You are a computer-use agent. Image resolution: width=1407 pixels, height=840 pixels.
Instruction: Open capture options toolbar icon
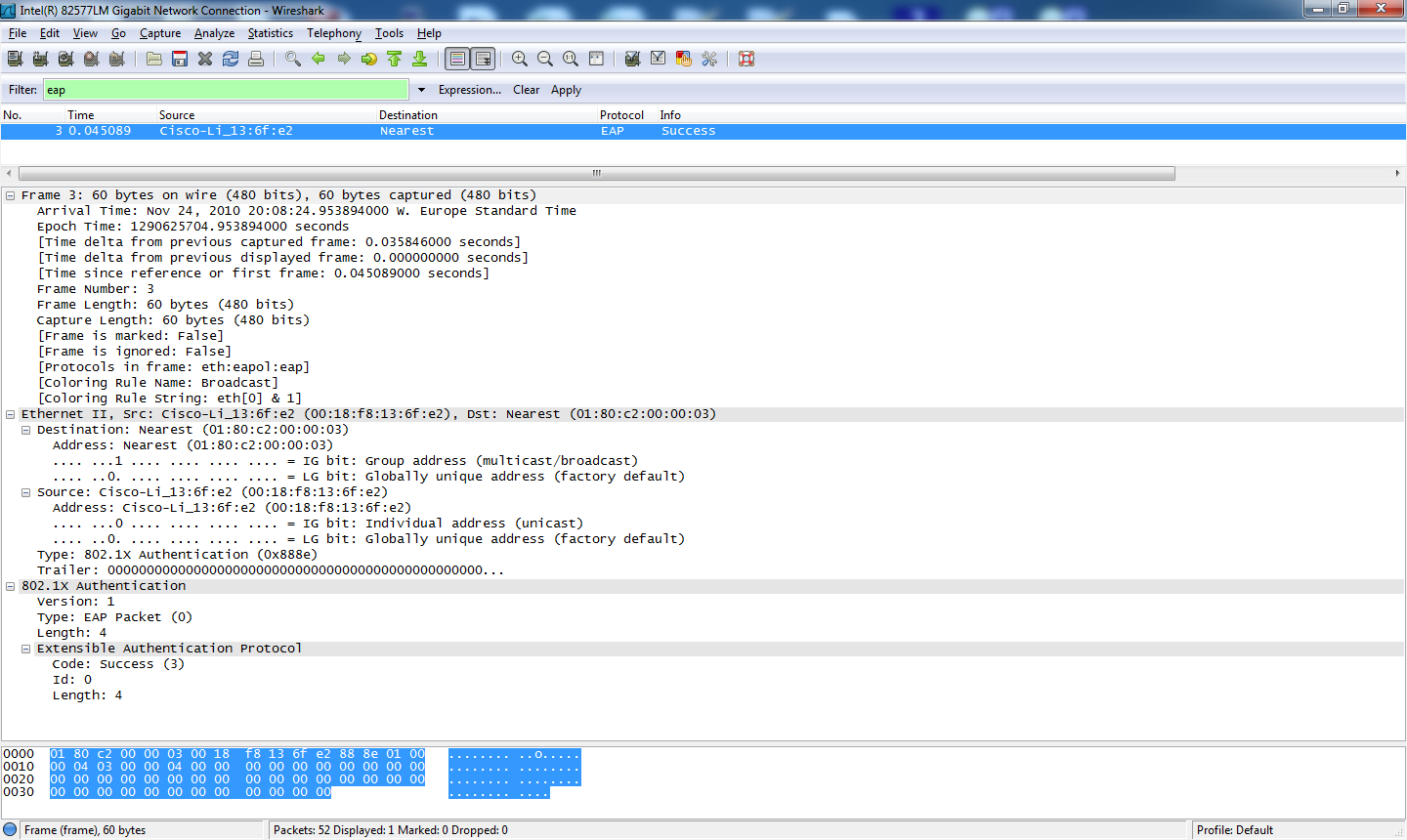(40, 59)
